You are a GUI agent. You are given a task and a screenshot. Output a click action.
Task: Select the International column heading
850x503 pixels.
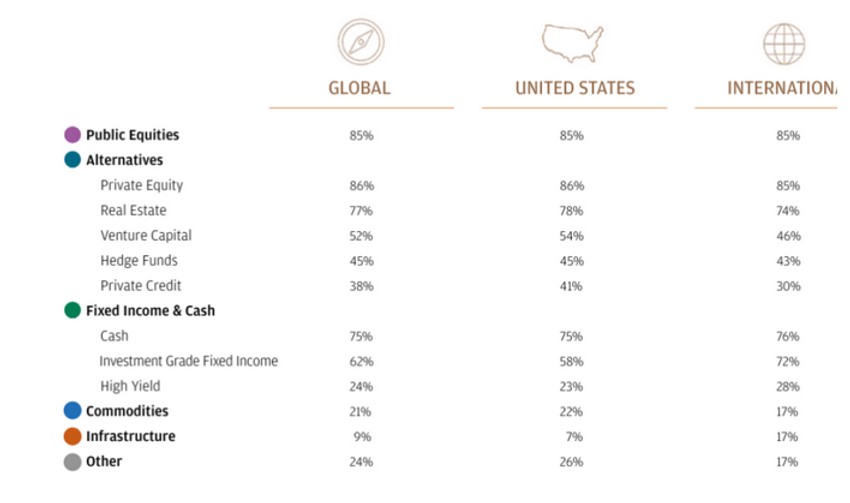(x=782, y=88)
